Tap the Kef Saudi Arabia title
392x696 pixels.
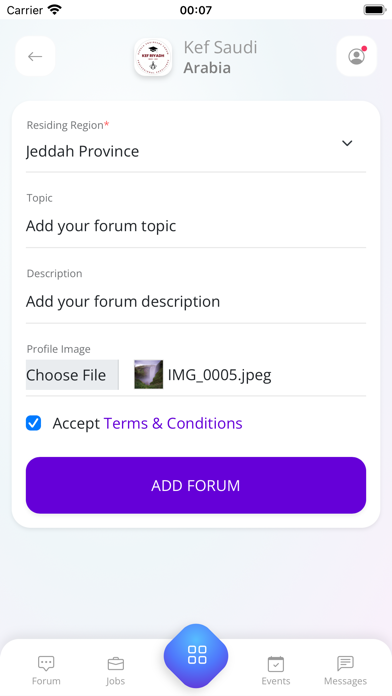[221, 57]
